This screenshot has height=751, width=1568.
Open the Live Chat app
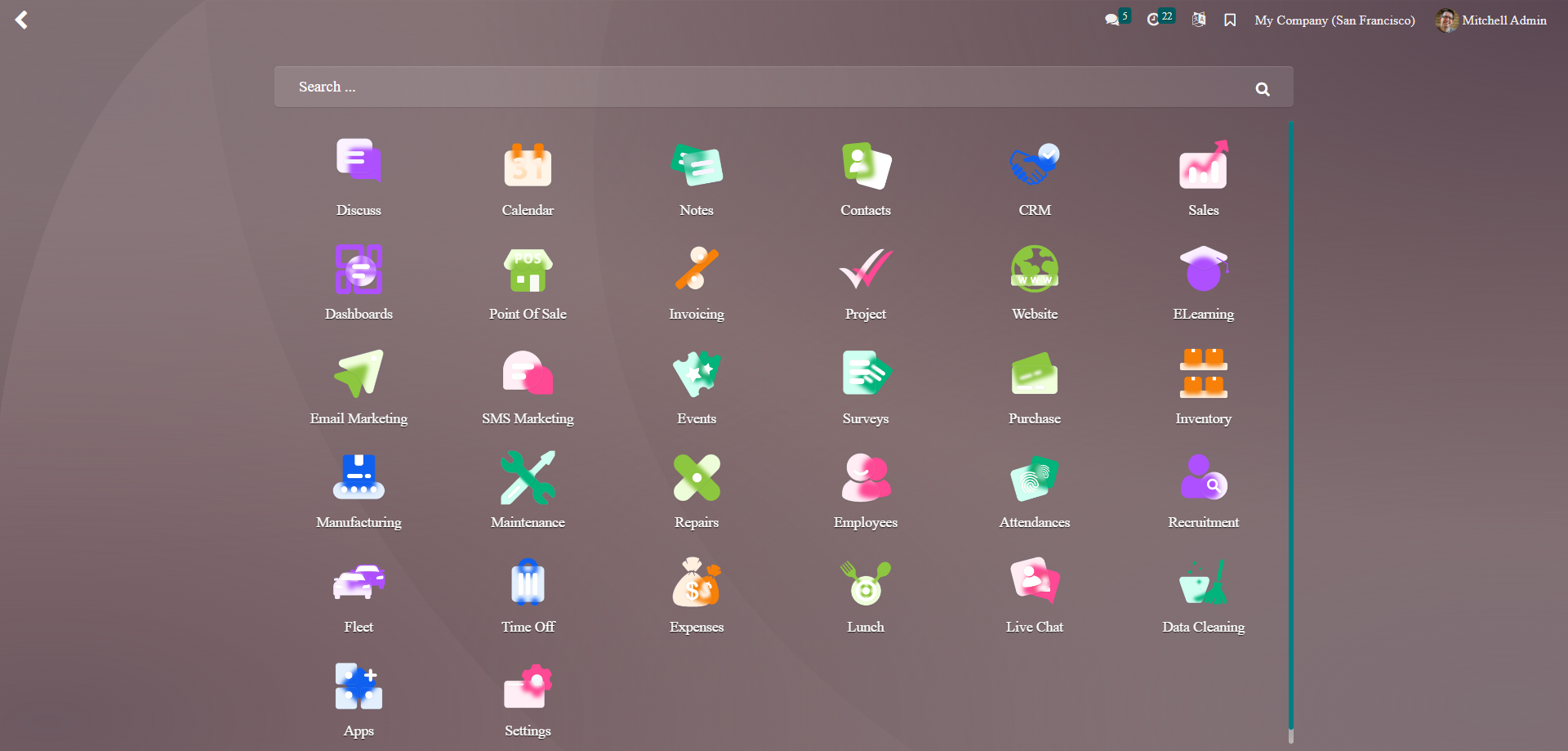1035,594
